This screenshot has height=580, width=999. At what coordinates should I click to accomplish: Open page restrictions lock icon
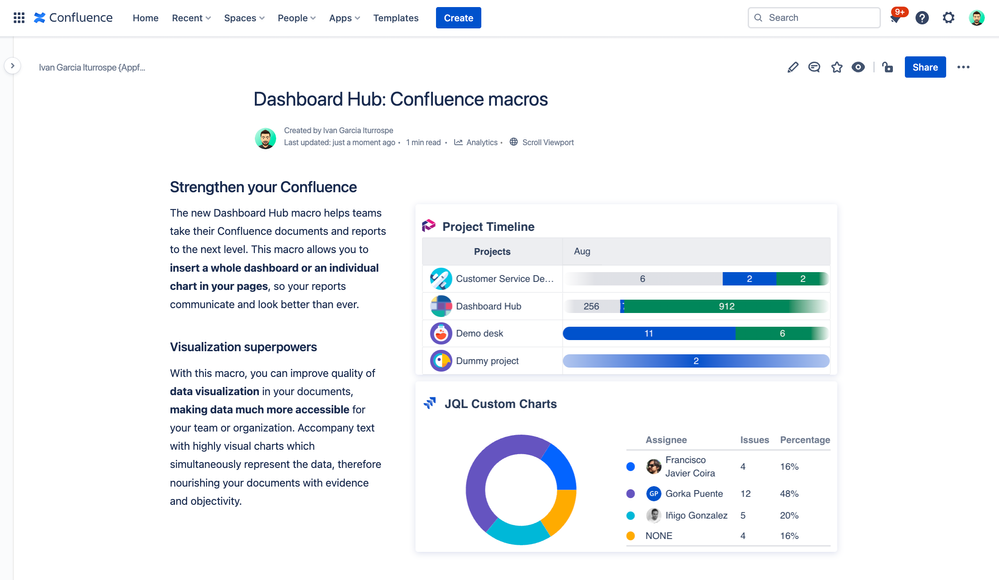click(x=888, y=67)
